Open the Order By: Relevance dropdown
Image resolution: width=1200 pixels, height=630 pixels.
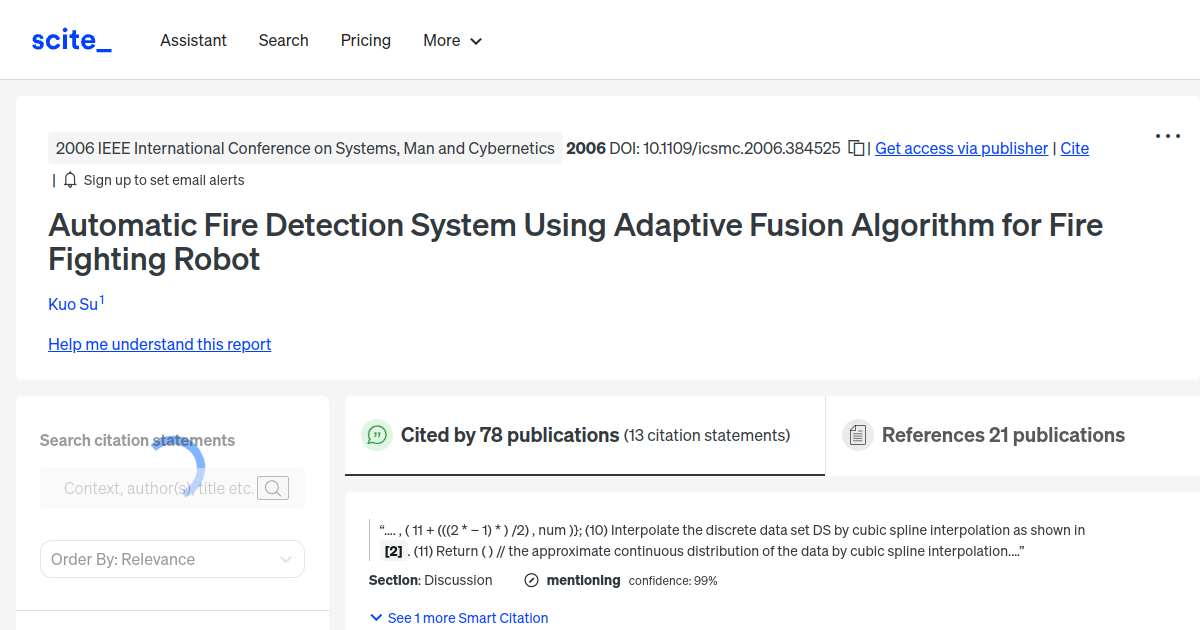pos(171,559)
